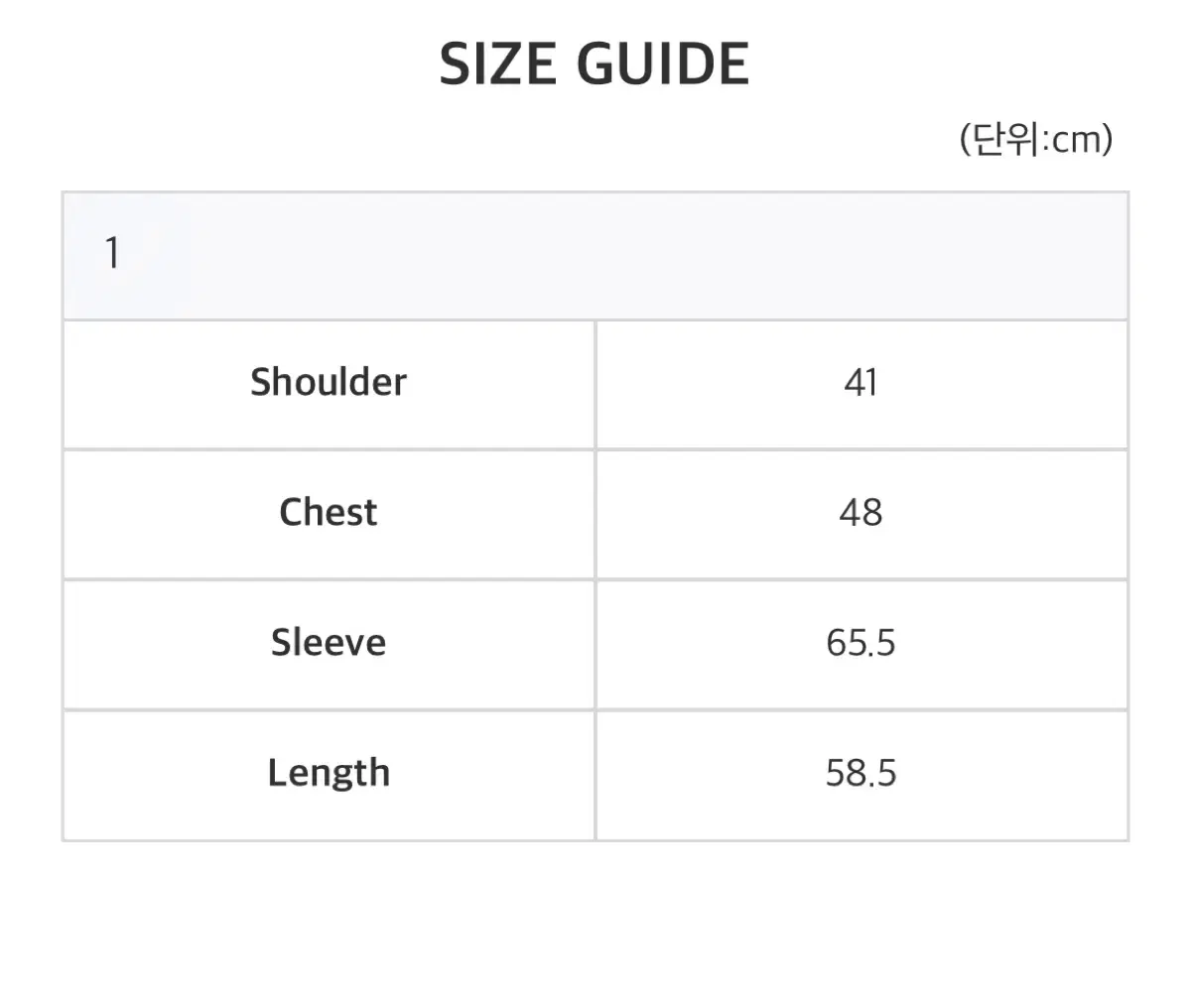The image size is (1191, 1008).
Task: Select the size 1 number in header row
Action: coord(112,254)
